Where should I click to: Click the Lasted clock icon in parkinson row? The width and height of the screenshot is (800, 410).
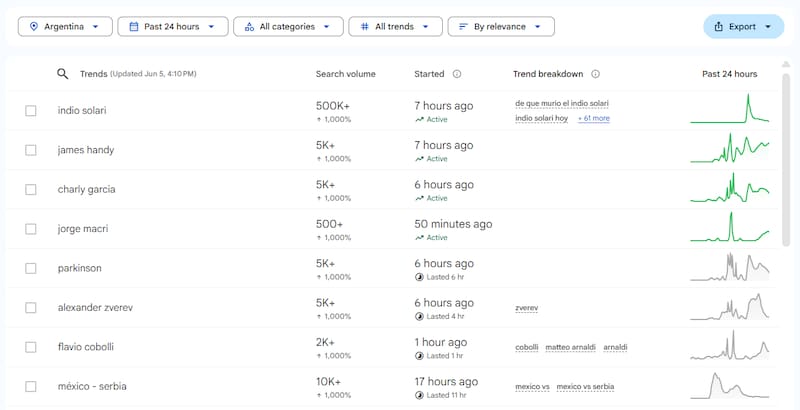(x=419, y=277)
